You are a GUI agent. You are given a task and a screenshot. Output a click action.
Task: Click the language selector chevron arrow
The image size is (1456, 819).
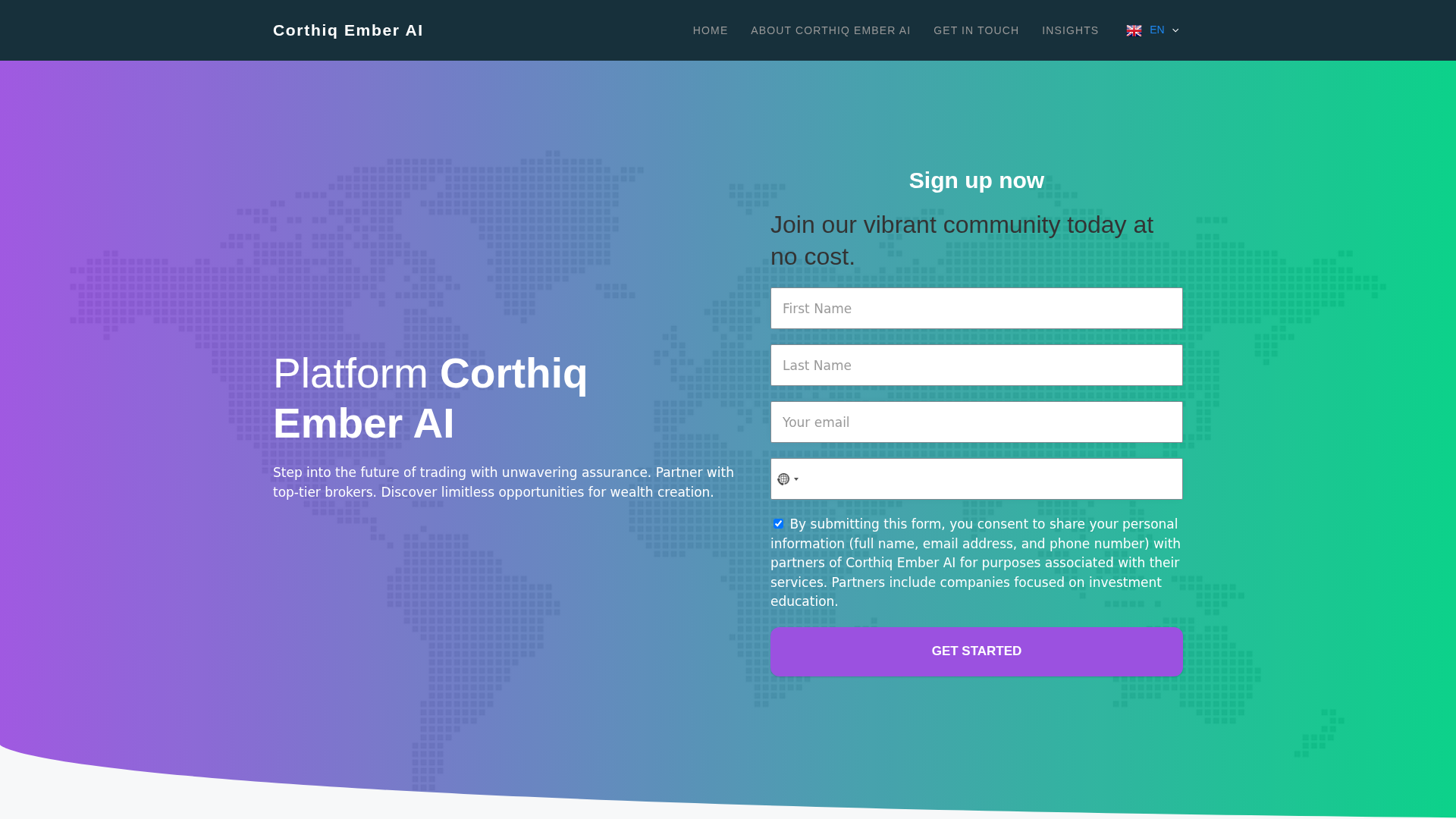coord(1175,30)
